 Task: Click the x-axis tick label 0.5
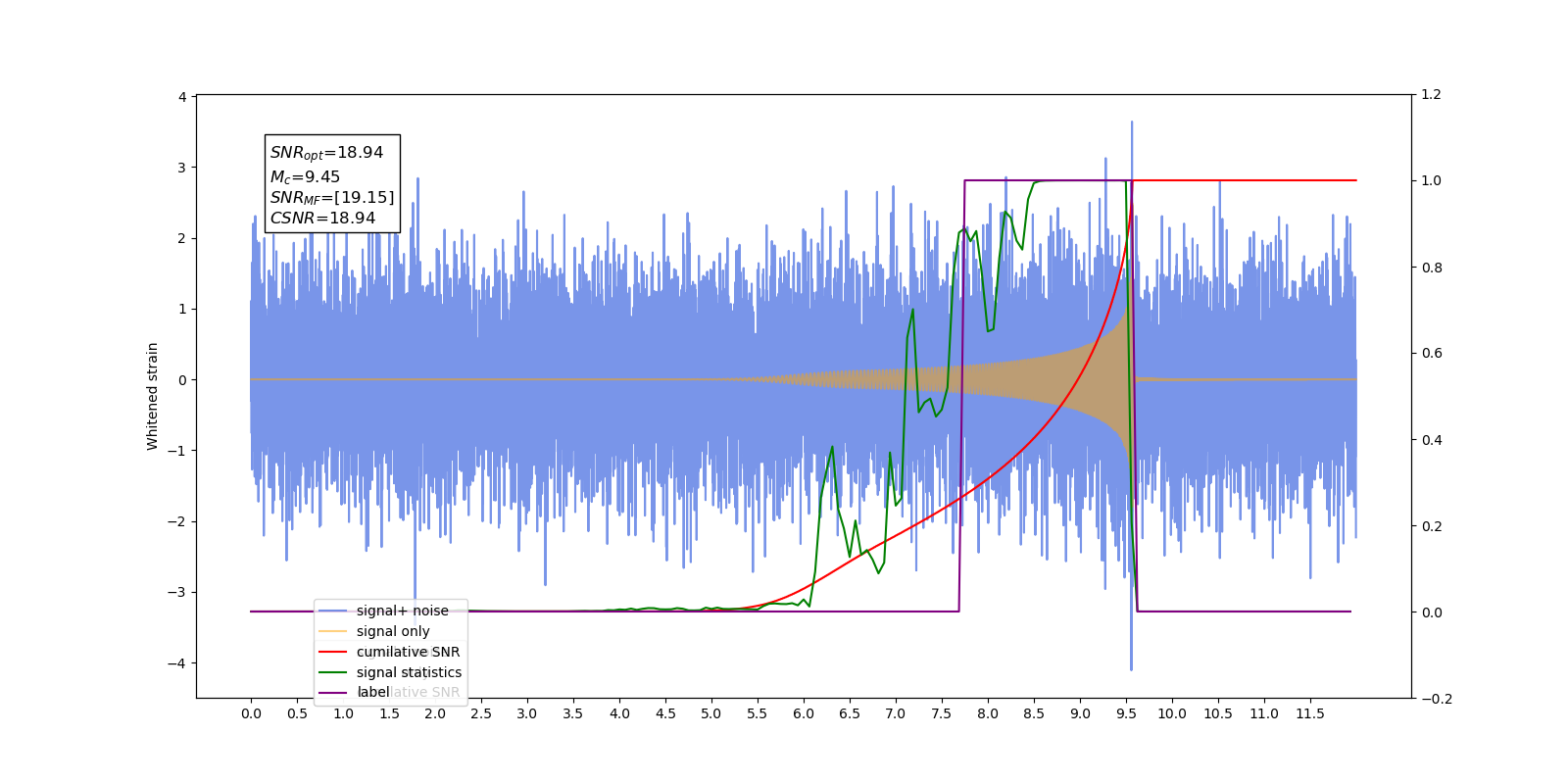pyautogui.click(x=297, y=713)
